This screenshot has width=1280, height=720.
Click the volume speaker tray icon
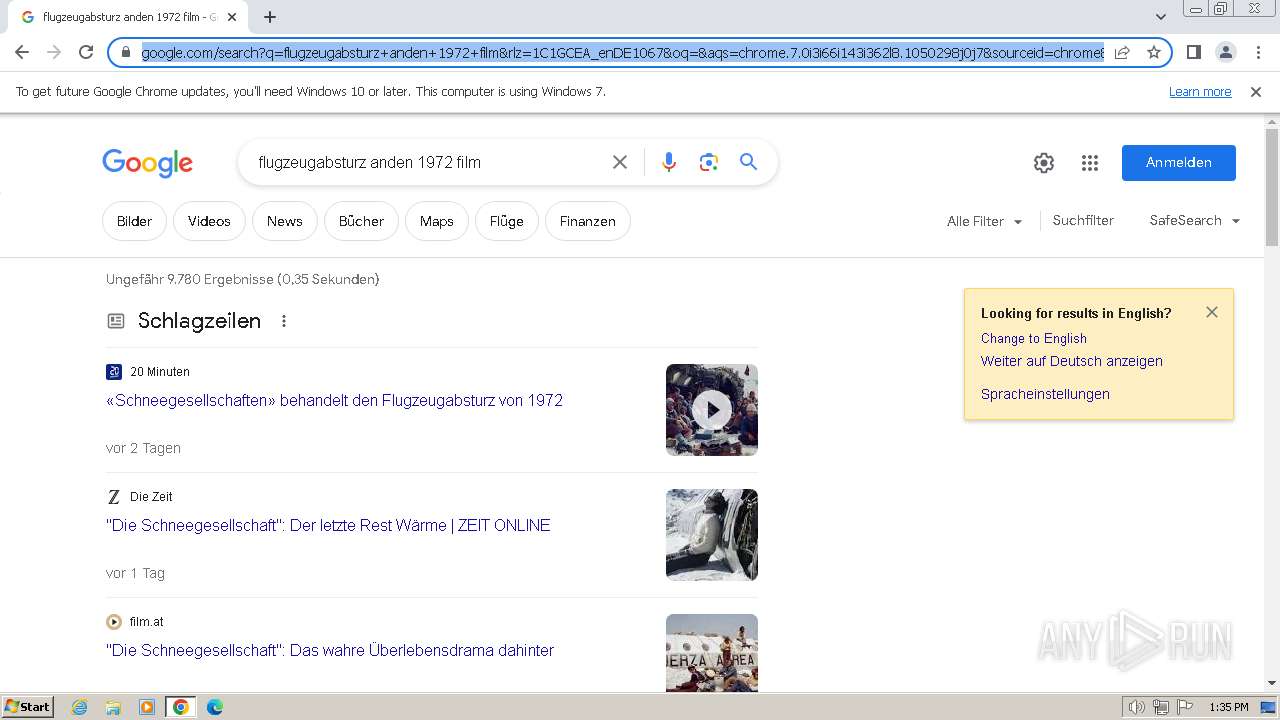[1137, 707]
